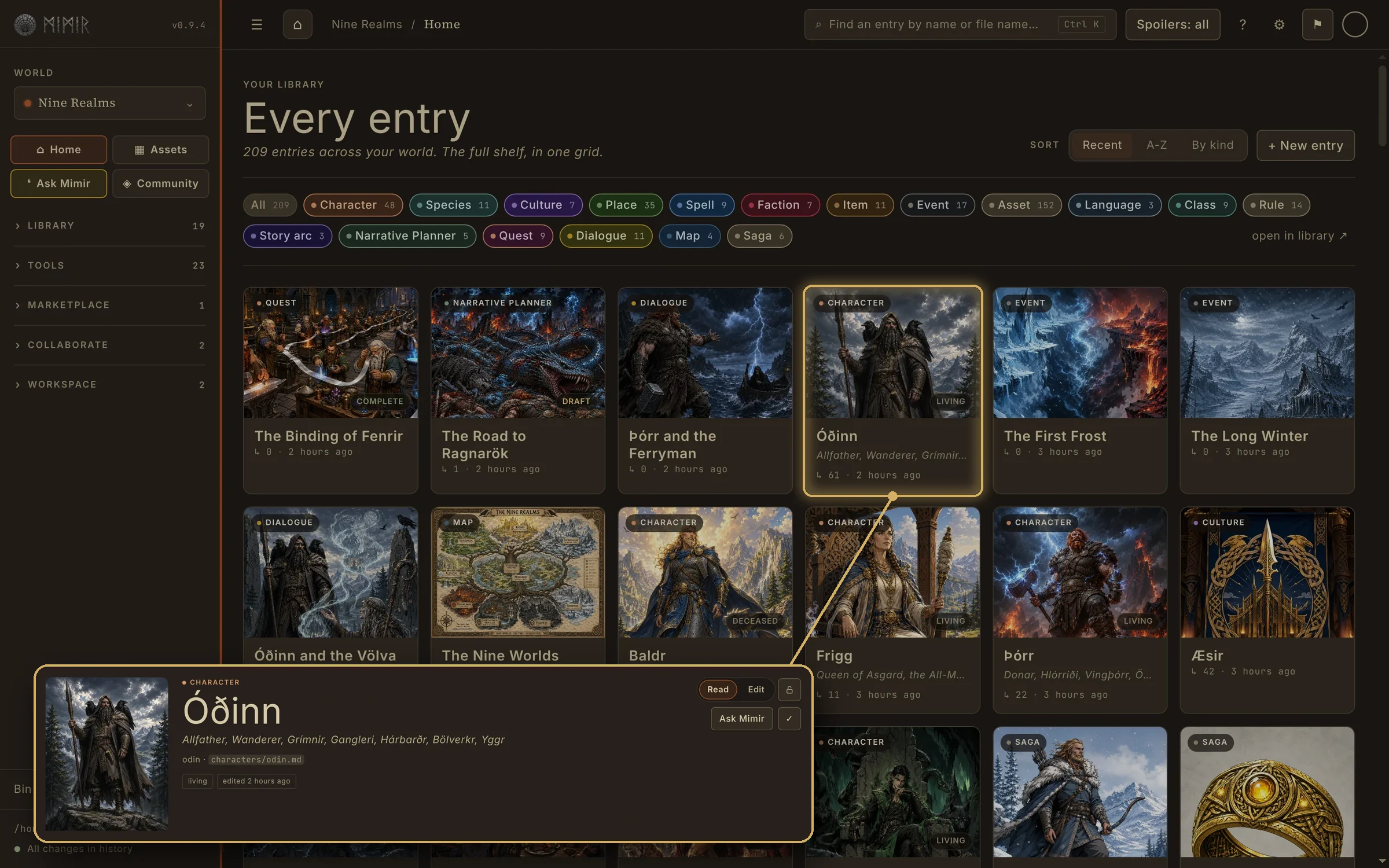The height and width of the screenshot is (868, 1389).
Task: Switch Óðinn panel to Read mode
Action: pyautogui.click(x=718, y=689)
